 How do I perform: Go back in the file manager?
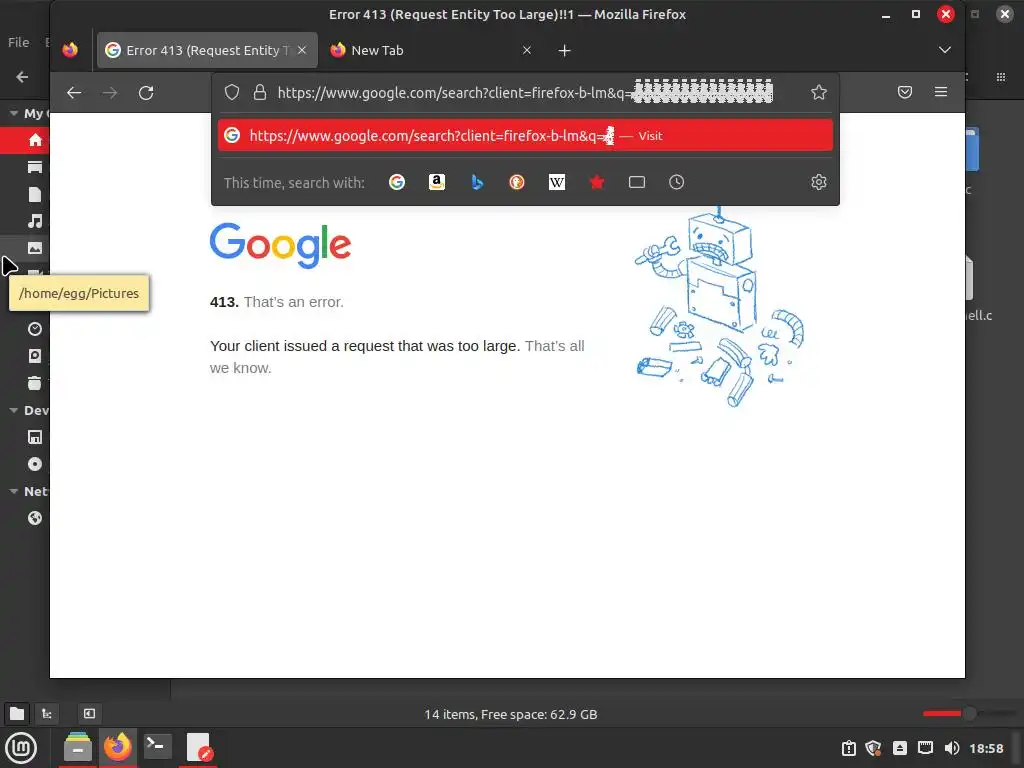(22, 77)
